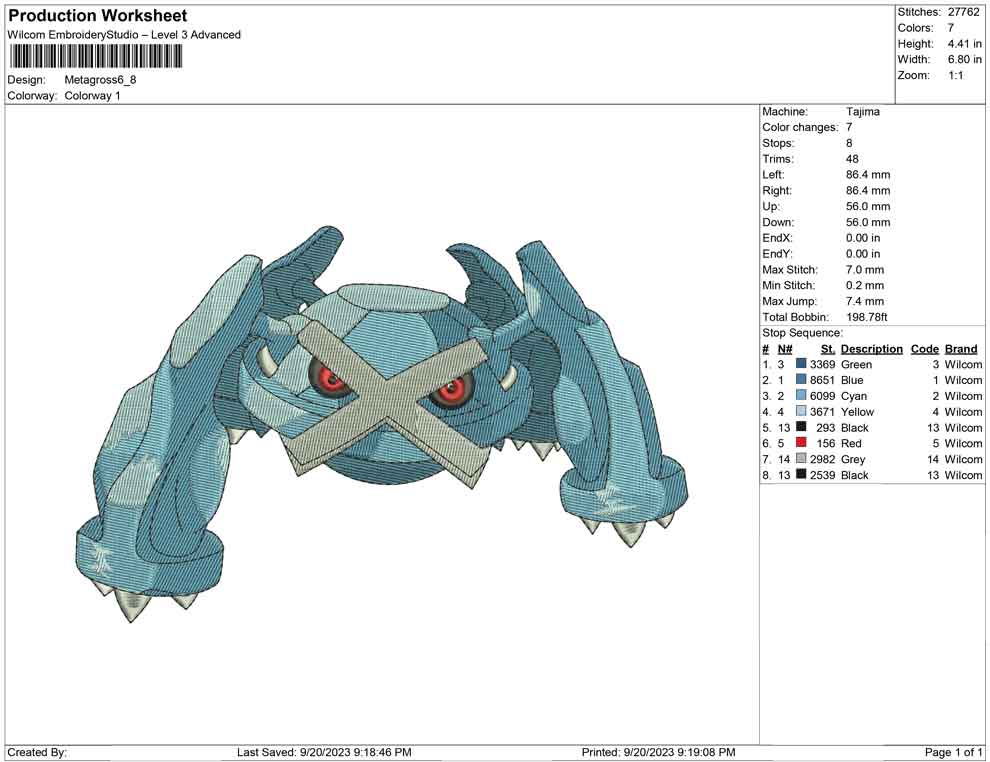
Task: Click the Machine value Tajima
Action: pos(862,111)
